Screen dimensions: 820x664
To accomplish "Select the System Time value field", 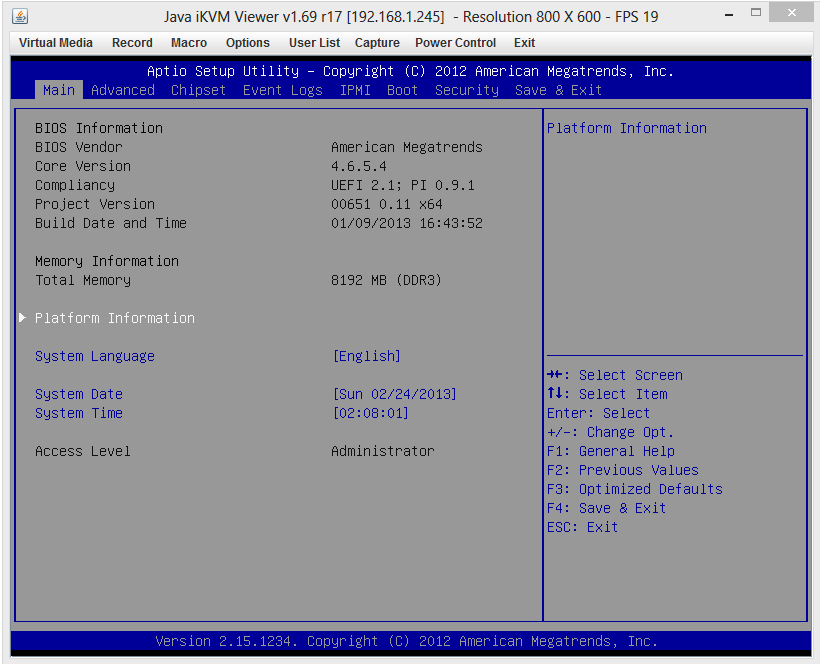I will 370,413.
